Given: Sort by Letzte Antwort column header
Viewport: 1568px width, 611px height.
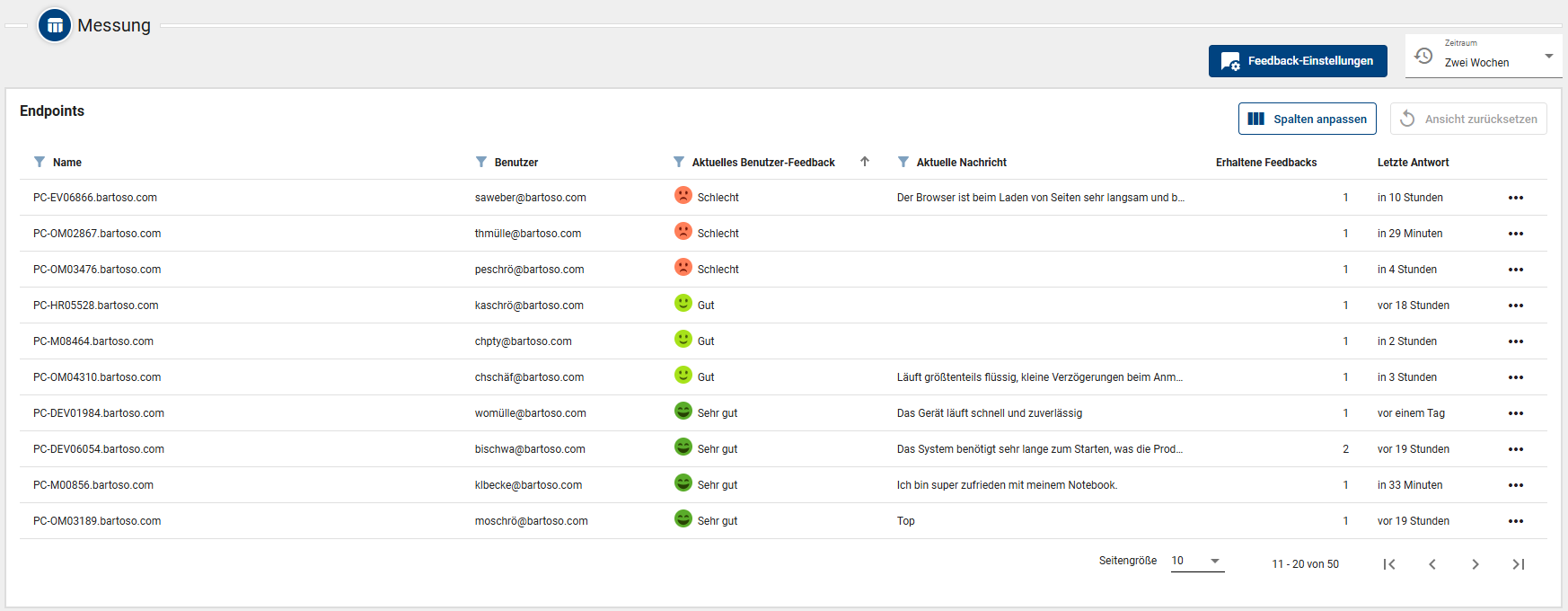Looking at the screenshot, I should 1413,163.
